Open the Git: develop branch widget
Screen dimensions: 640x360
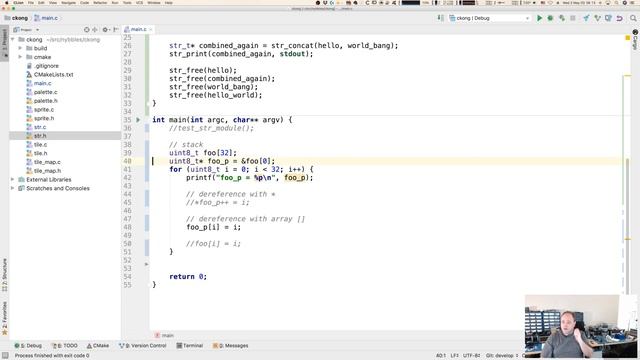click(502, 356)
